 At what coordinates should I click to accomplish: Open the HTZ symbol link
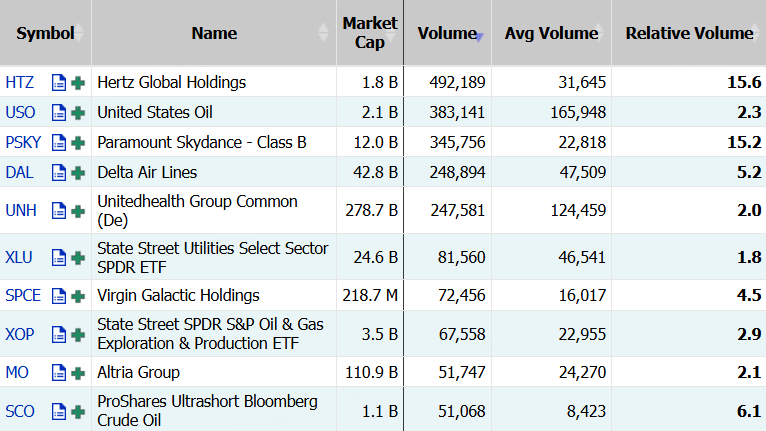19,82
